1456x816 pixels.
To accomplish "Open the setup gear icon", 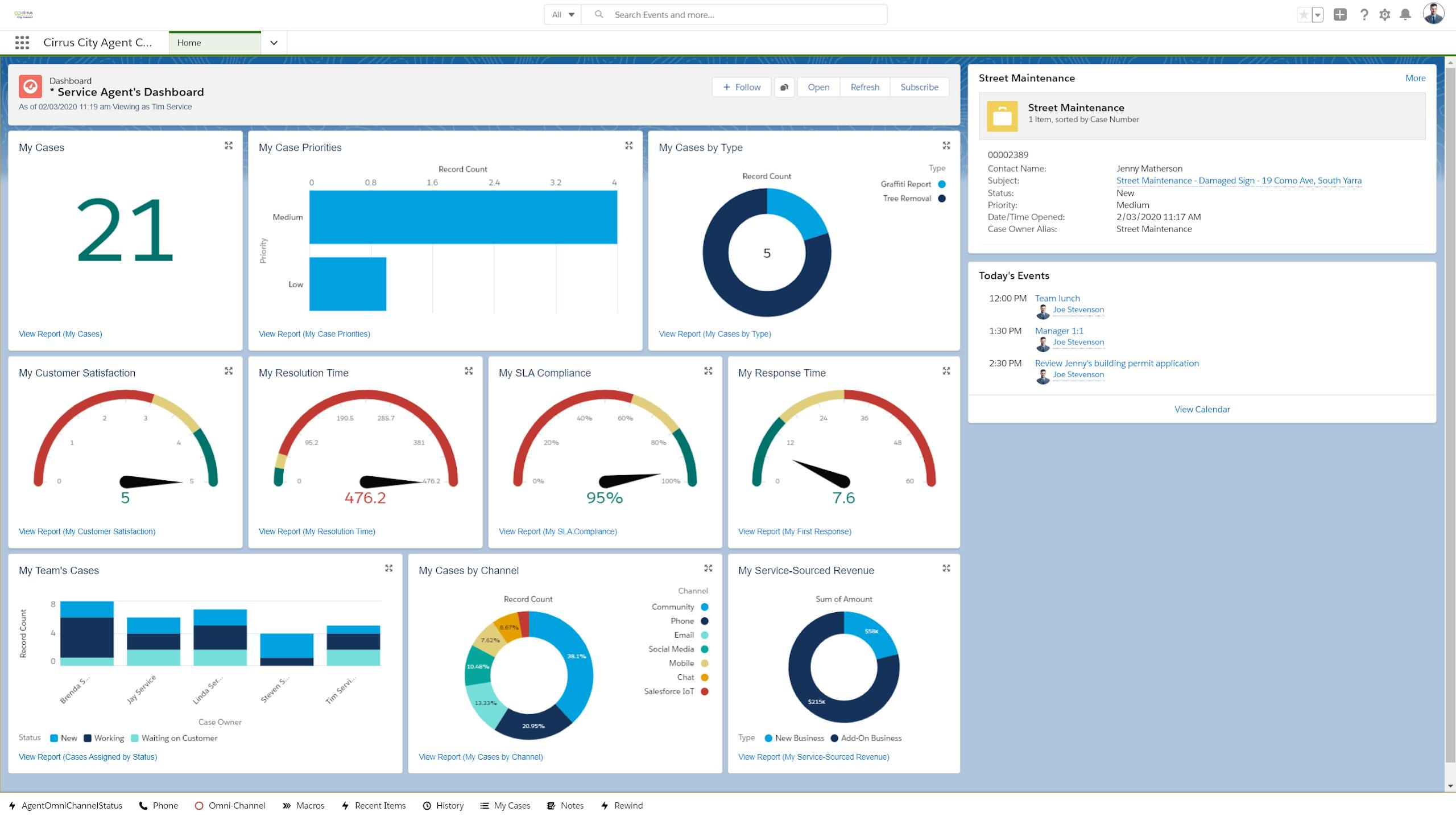I will click(x=1385, y=15).
